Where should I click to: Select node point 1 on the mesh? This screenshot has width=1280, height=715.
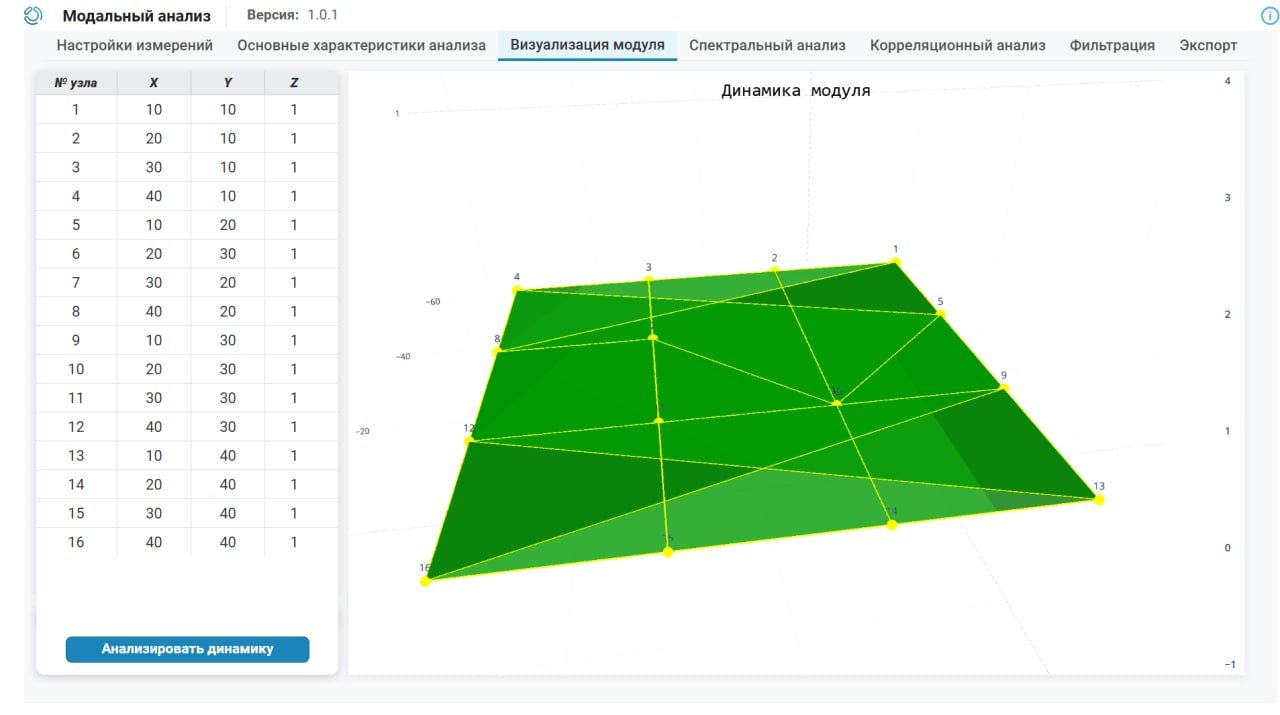point(895,262)
